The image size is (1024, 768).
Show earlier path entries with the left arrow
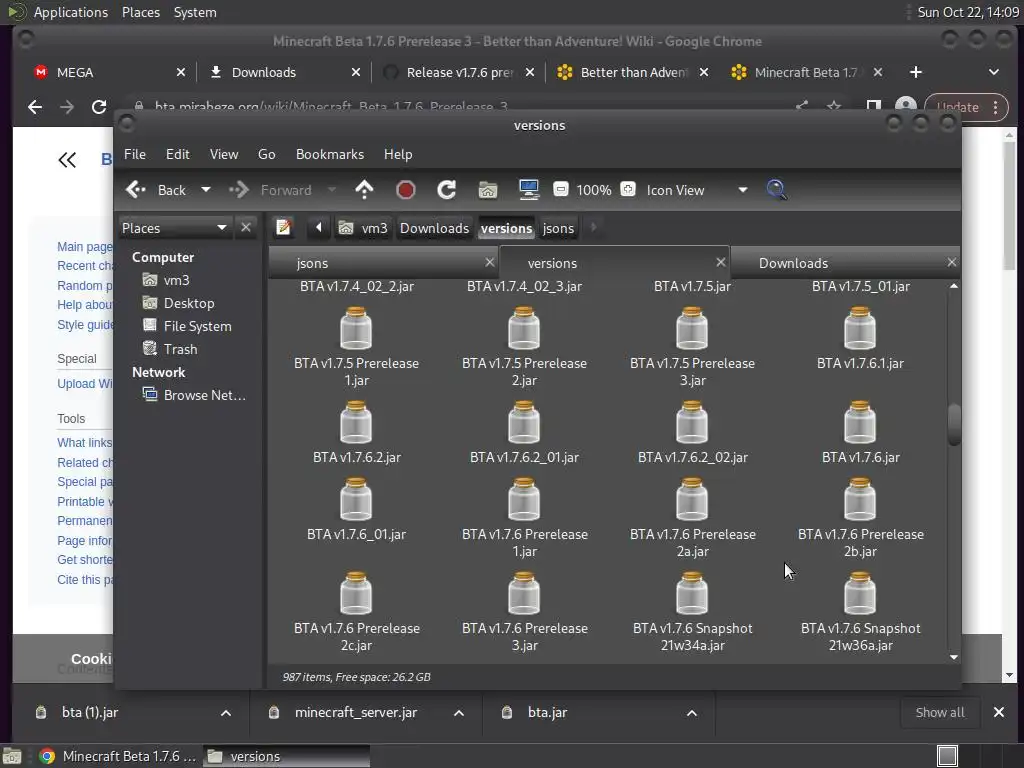click(x=318, y=227)
